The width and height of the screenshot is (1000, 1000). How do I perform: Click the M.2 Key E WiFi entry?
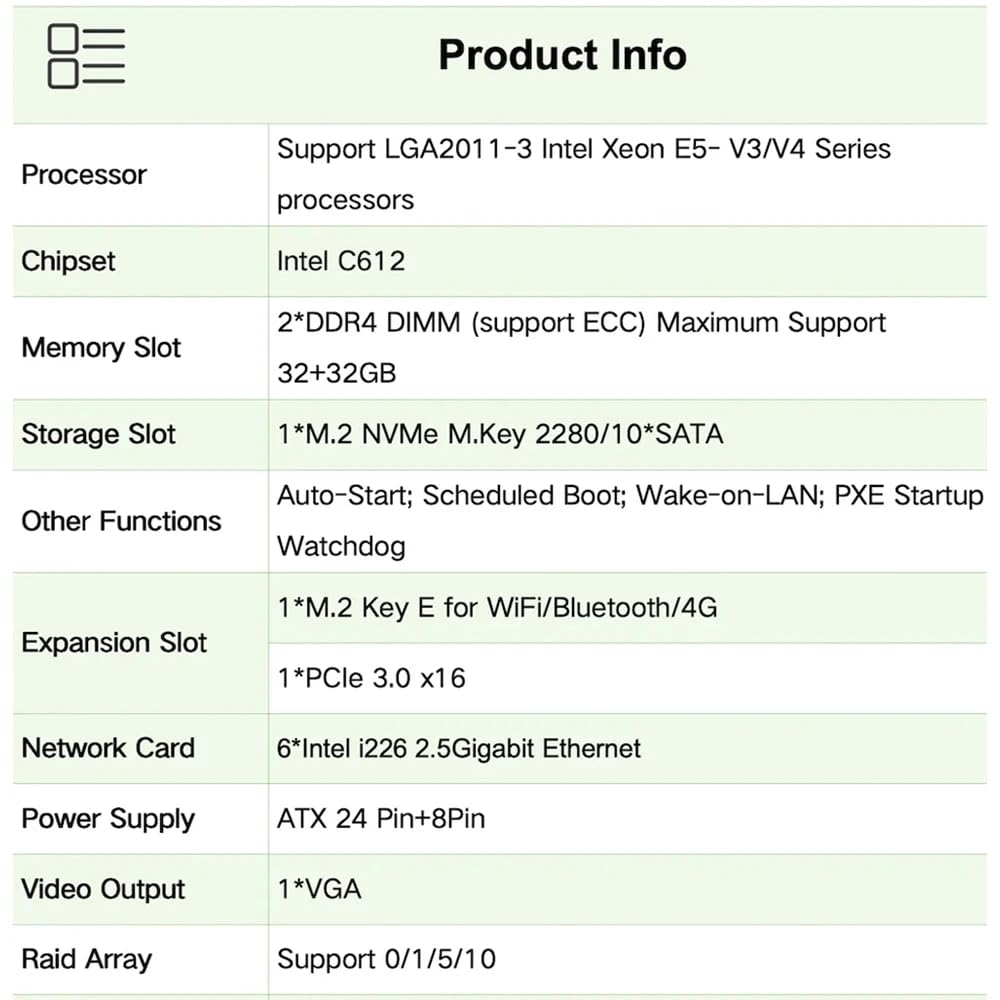click(497, 607)
